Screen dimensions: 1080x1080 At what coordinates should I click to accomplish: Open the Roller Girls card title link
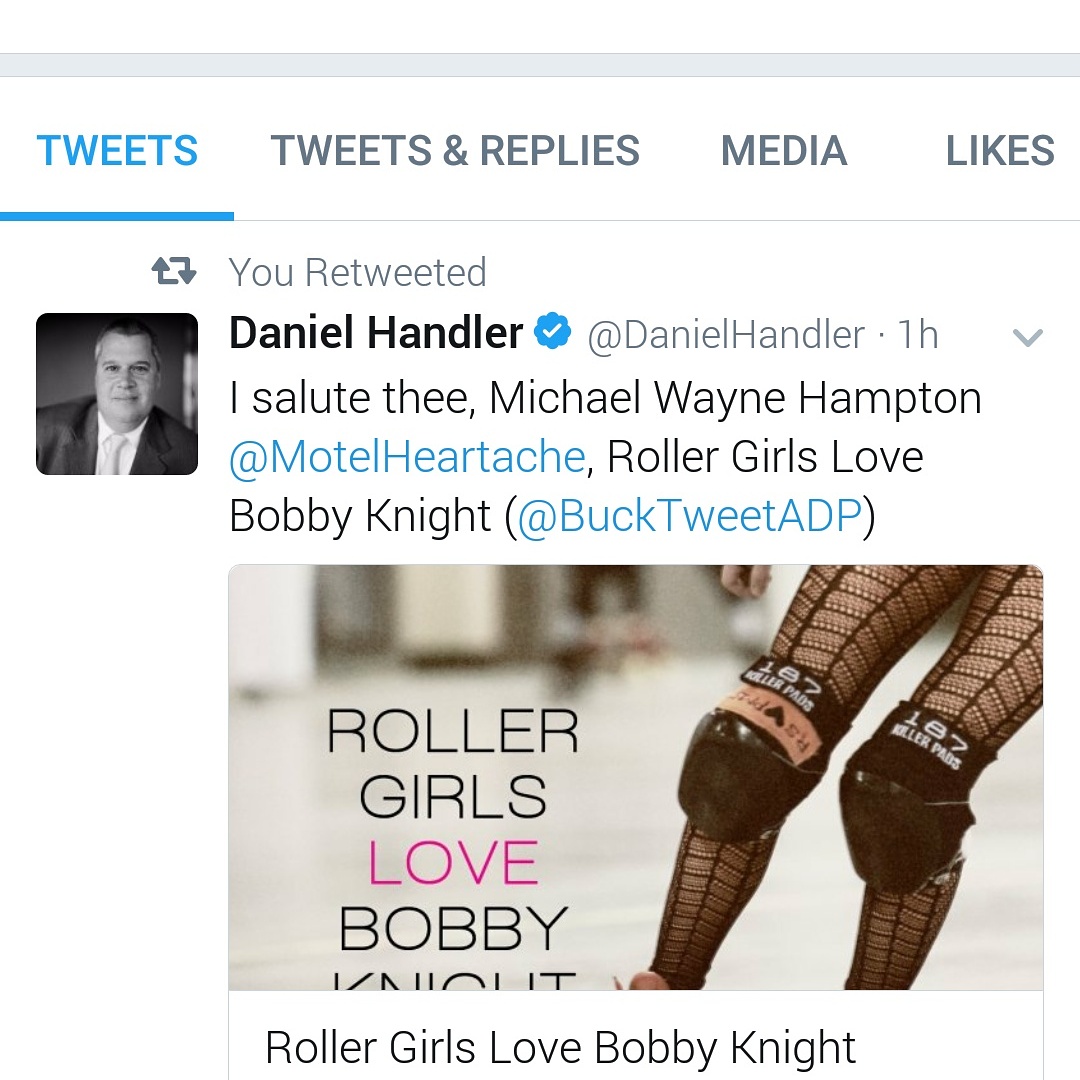[560, 1047]
